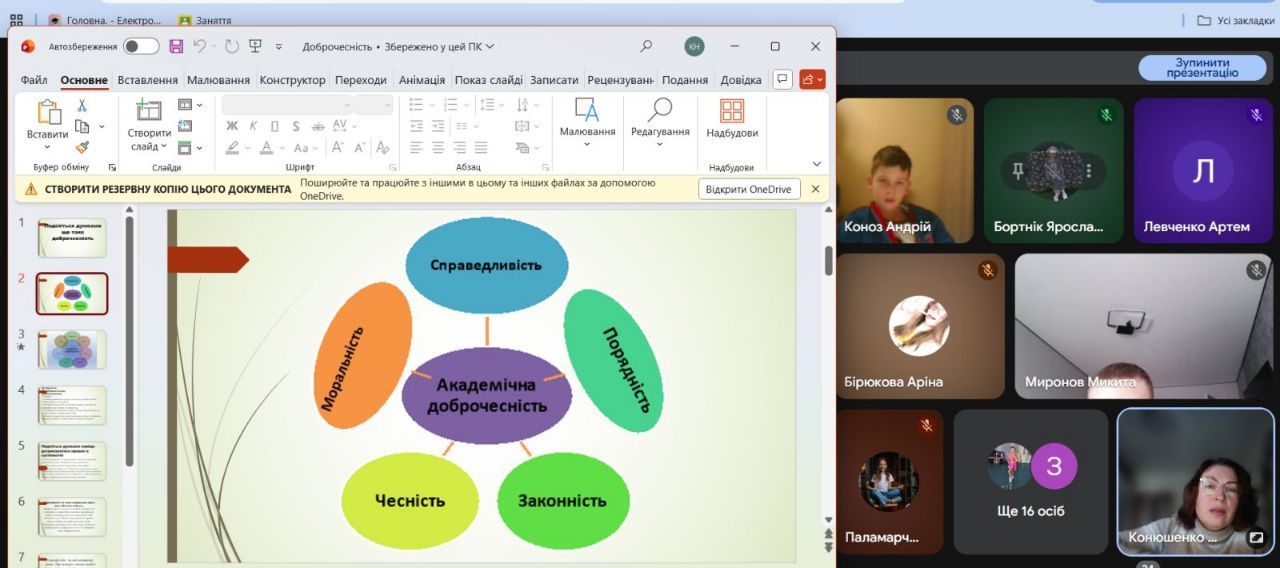The height and width of the screenshot is (568, 1280).
Task: Collapse the ribbon using the chevron
Action: pos(816,164)
